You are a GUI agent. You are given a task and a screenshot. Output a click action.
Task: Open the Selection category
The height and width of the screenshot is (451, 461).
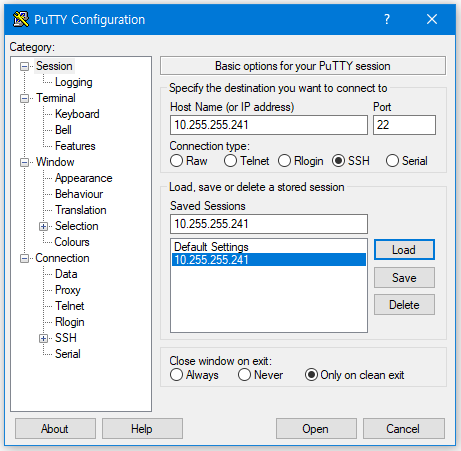coord(76,226)
